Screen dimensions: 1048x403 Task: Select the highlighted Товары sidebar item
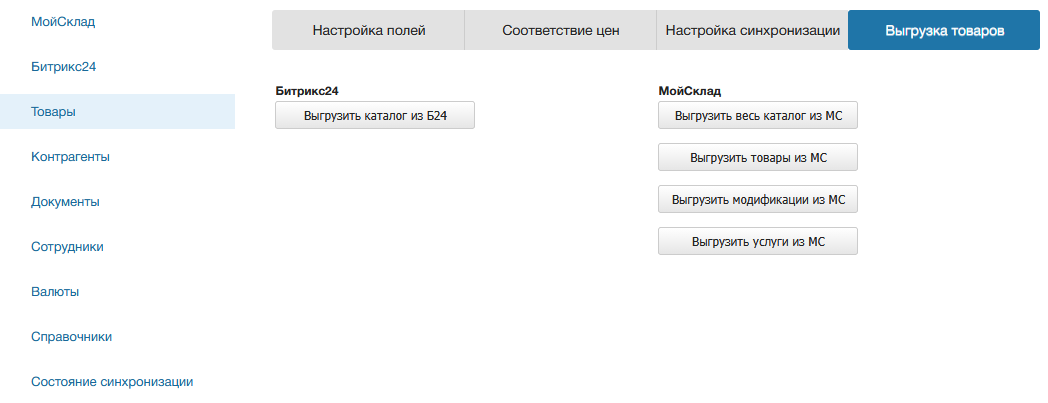pyautogui.click(x=54, y=112)
